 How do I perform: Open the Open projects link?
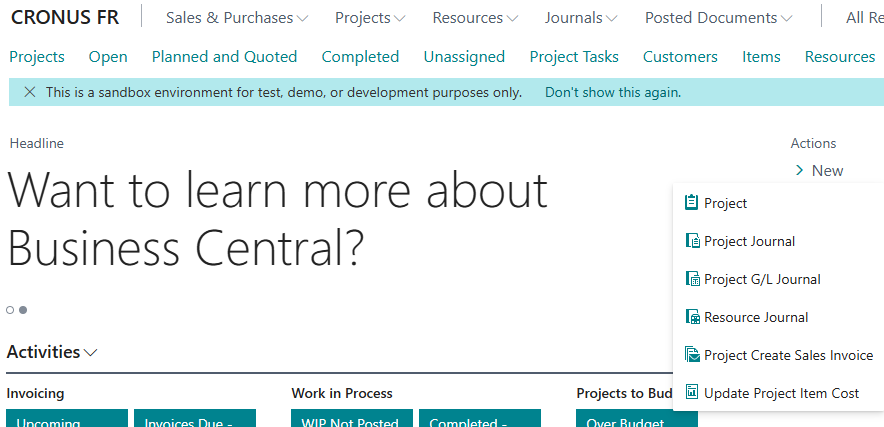coord(108,56)
